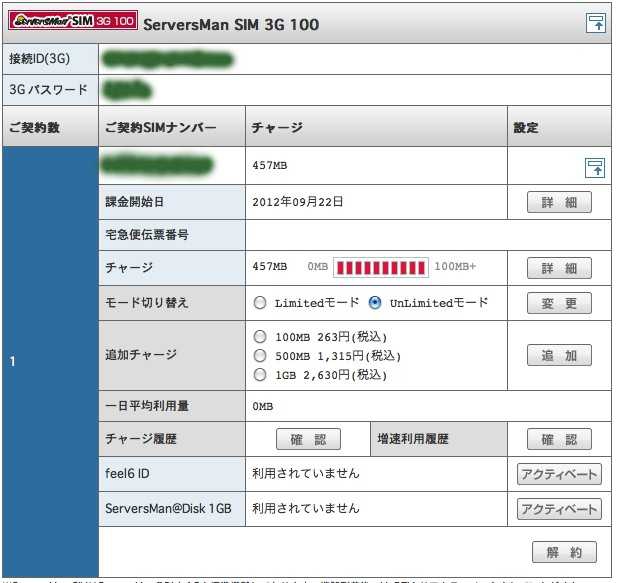The image size is (618, 583).
Task: Click feel6 ID 利用されていません status text
Action: coord(306,473)
